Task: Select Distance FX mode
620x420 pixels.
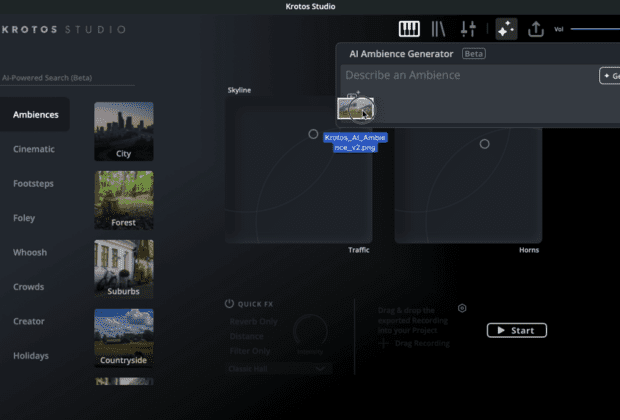Action: click(247, 336)
